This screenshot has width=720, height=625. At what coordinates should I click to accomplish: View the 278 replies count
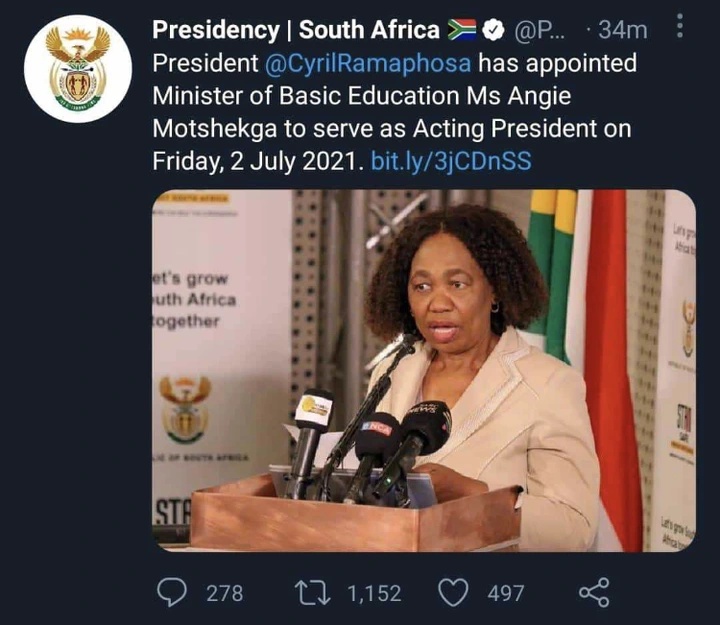coord(224,593)
